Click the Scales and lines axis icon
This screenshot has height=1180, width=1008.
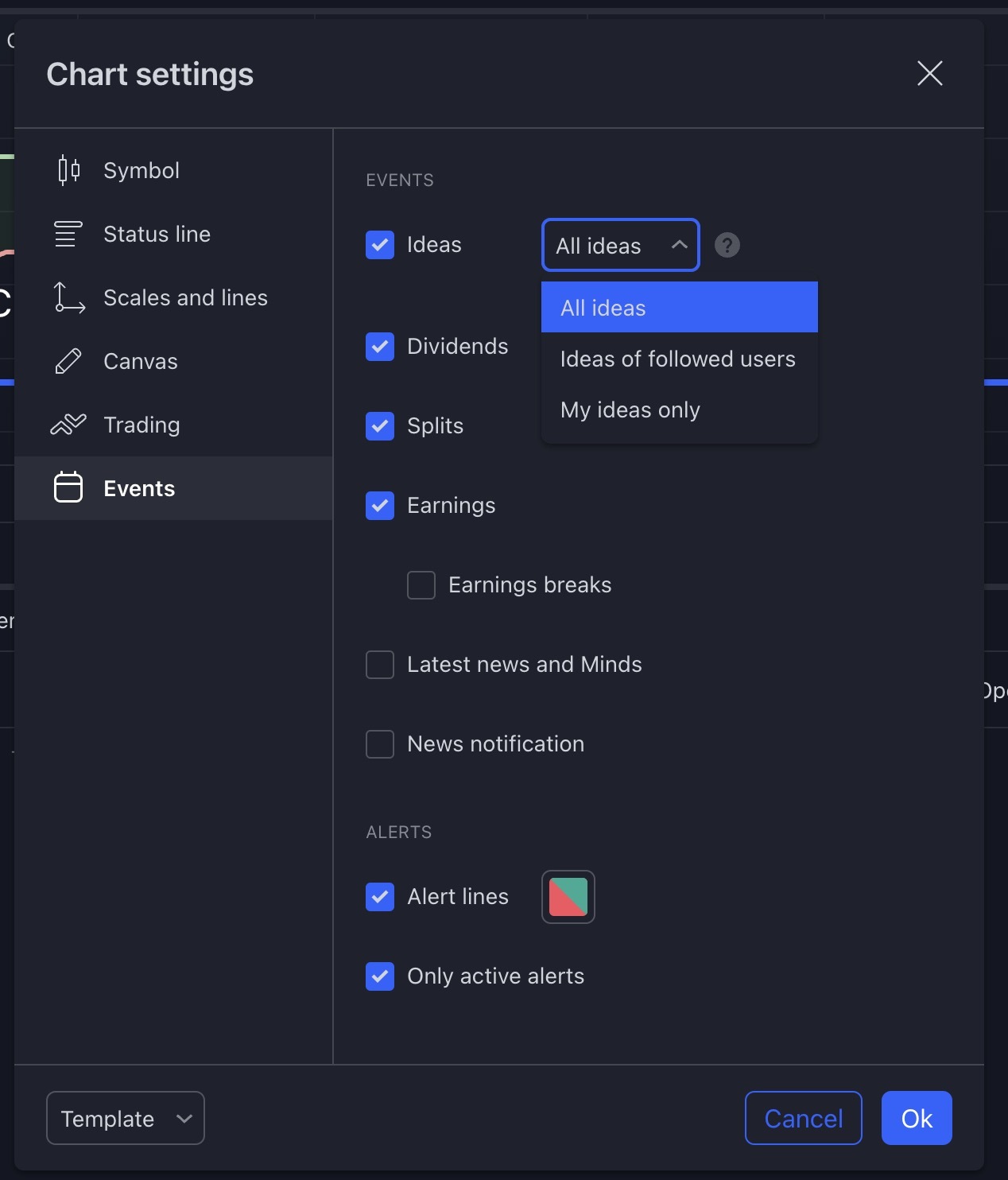pos(69,297)
